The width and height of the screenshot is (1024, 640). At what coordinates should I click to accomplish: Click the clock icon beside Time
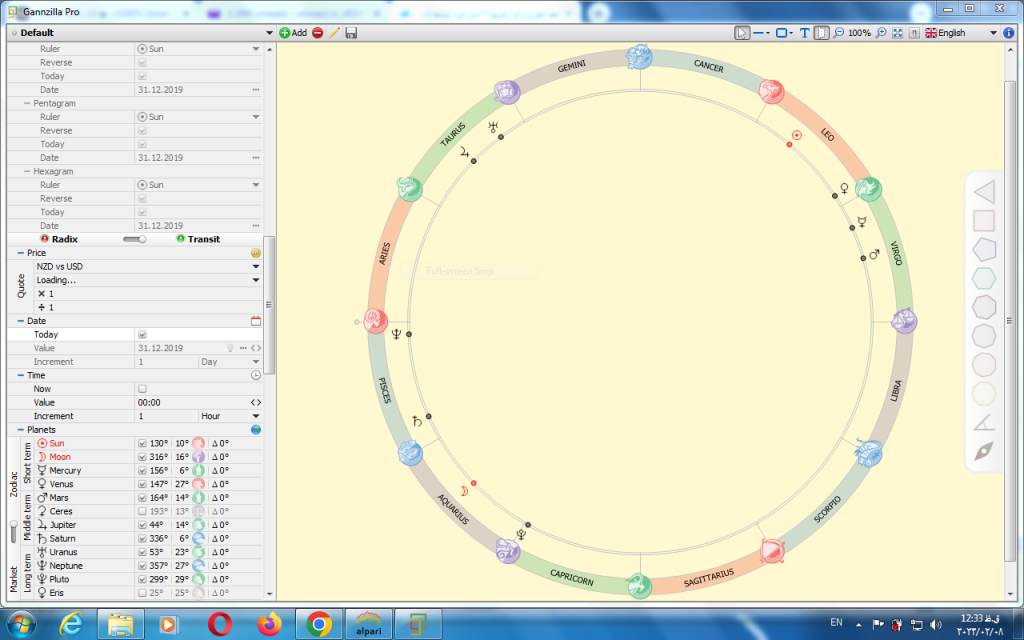tap(256, 376)
